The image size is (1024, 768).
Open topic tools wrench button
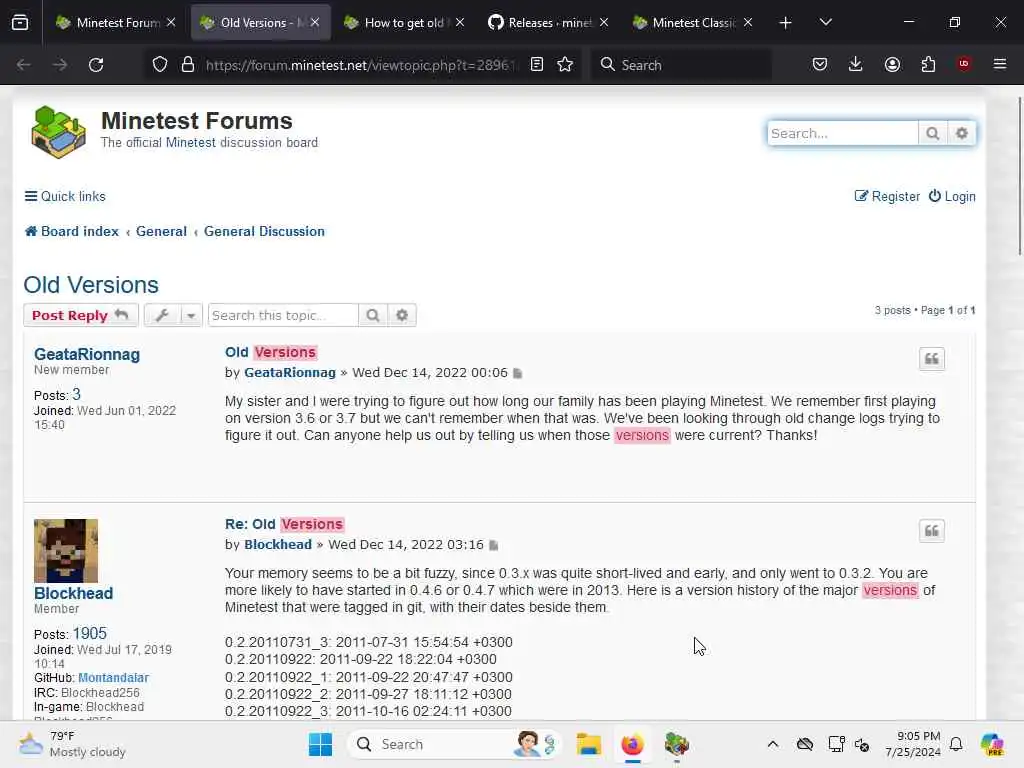coord(162,315)
